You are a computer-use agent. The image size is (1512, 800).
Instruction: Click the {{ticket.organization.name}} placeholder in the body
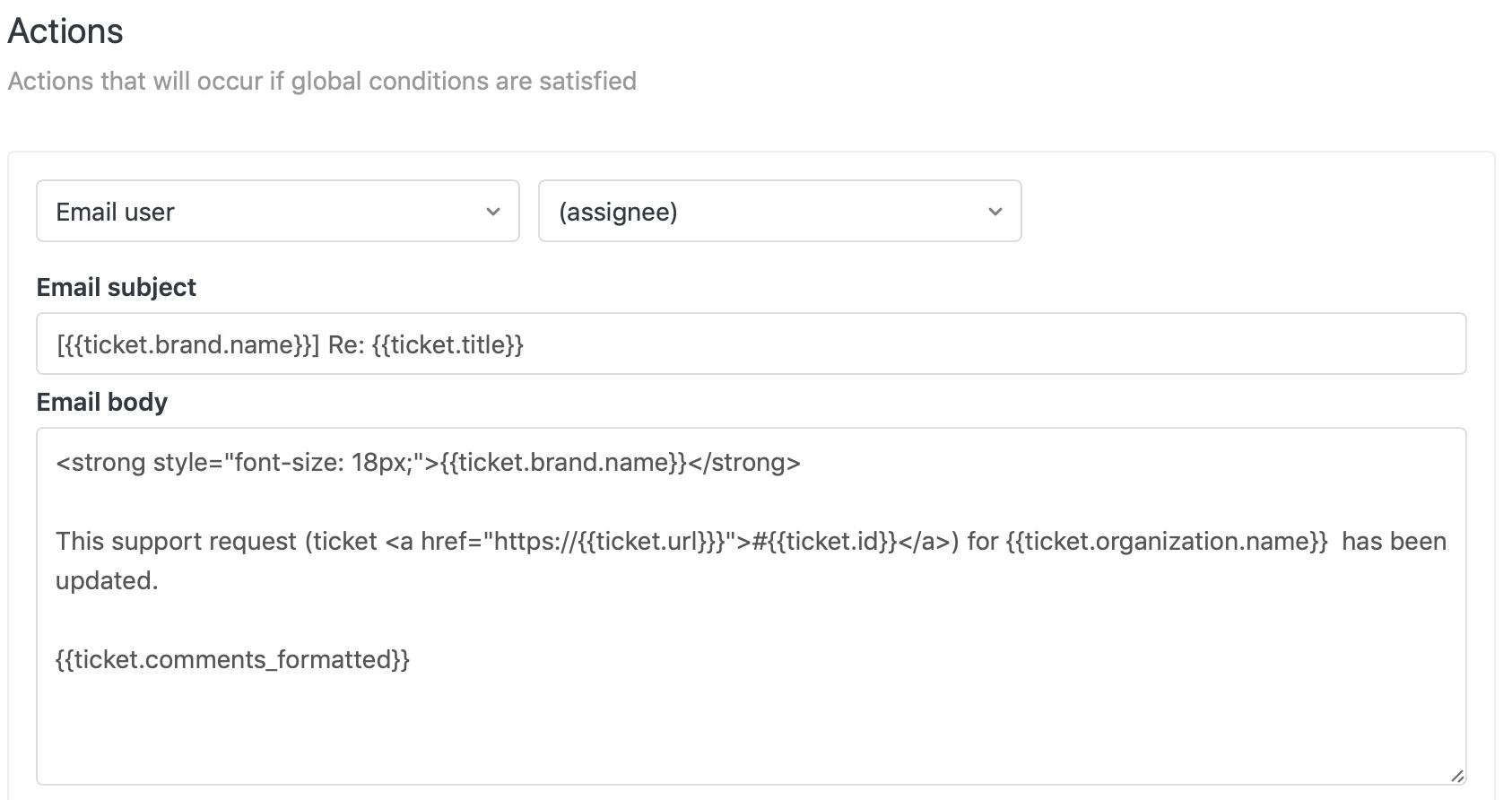coord(1166,542)
